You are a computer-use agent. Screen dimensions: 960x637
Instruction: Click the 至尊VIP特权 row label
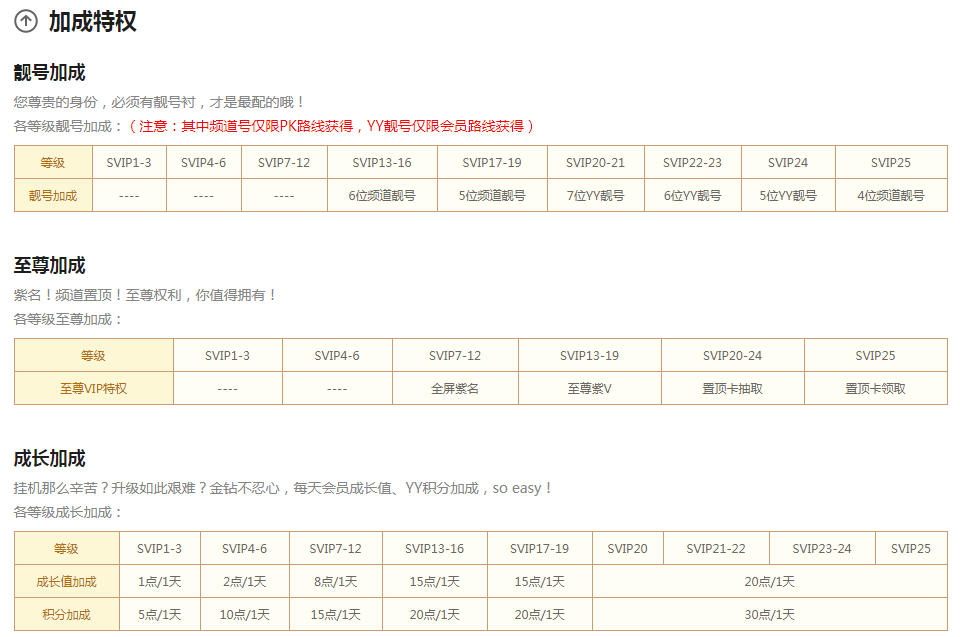click(x=94, y=388)
